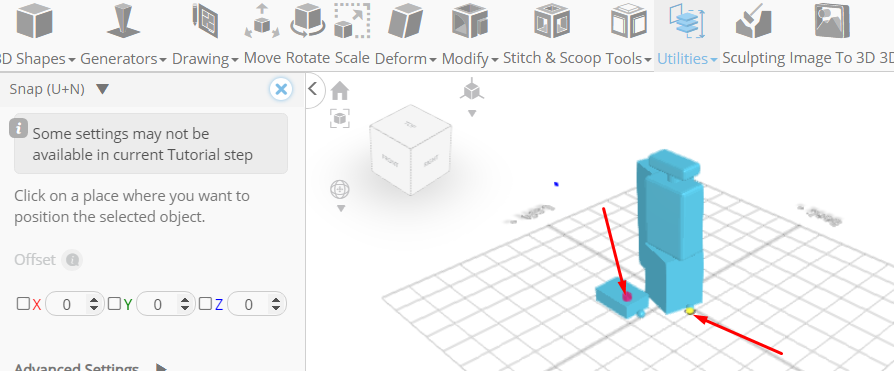The height and width of the screenshot is (371, 894).
Task: Collapse the left side panel
Action: point(312,88)
